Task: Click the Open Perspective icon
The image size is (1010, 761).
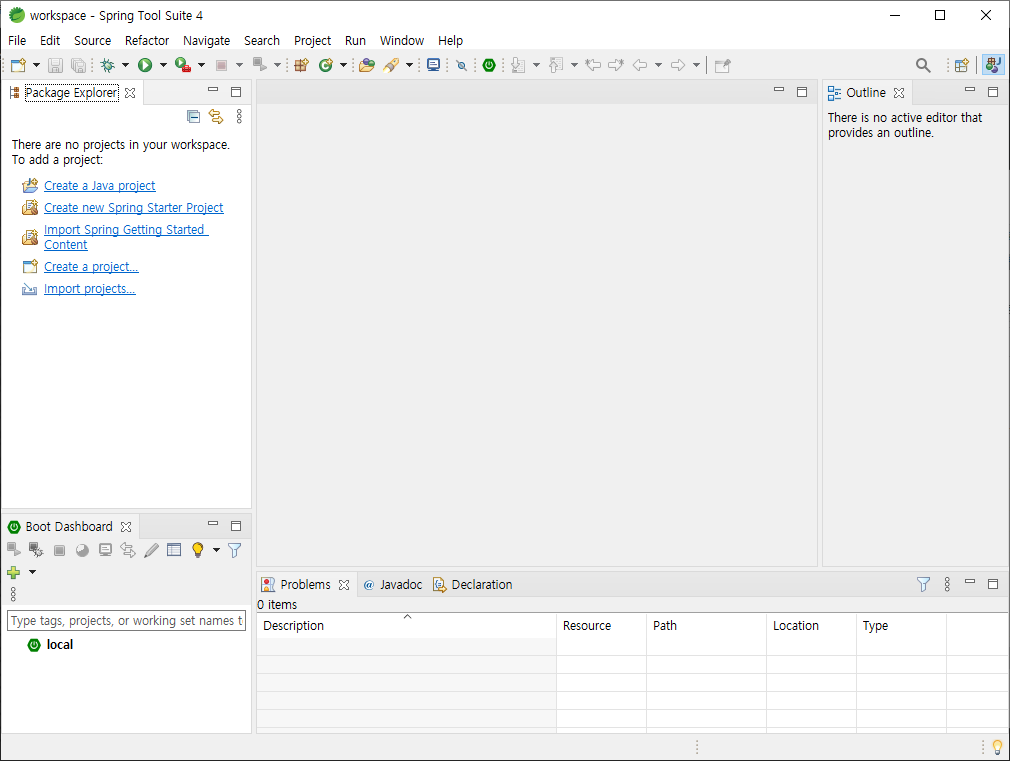Action: point(962,65)
